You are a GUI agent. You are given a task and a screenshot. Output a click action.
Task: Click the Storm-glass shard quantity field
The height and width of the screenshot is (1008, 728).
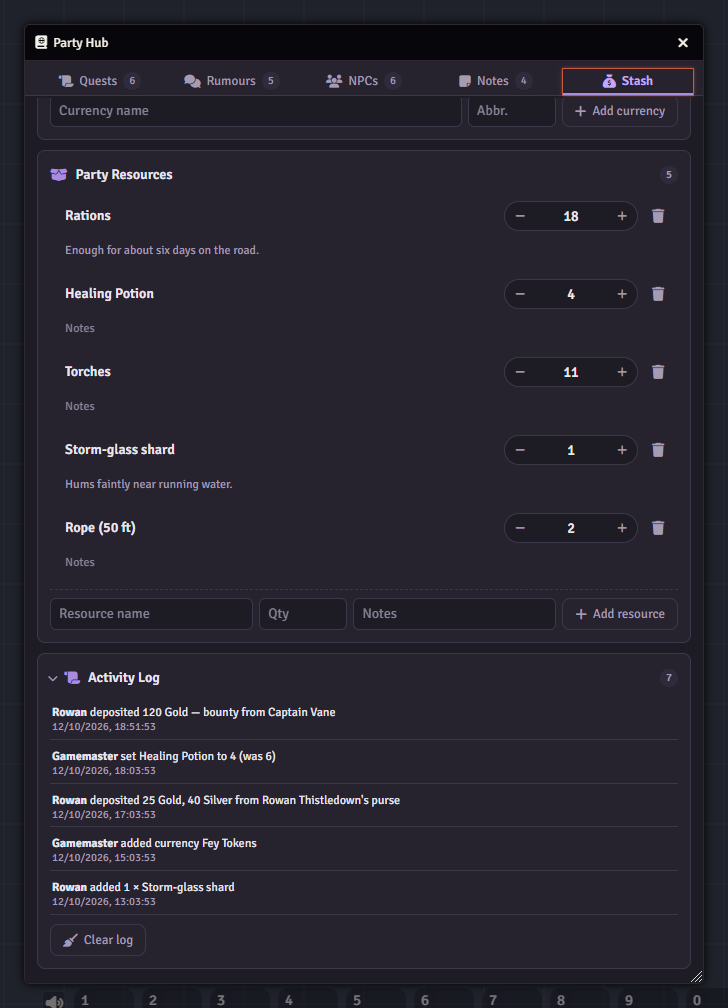pyautogui.click(x=571, y=450)
